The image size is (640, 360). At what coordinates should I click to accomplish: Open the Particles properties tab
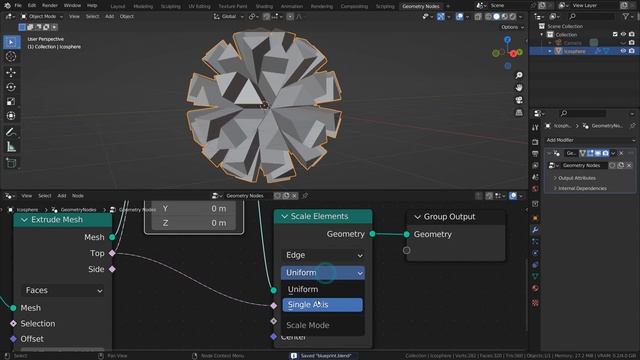pos(535,242)
